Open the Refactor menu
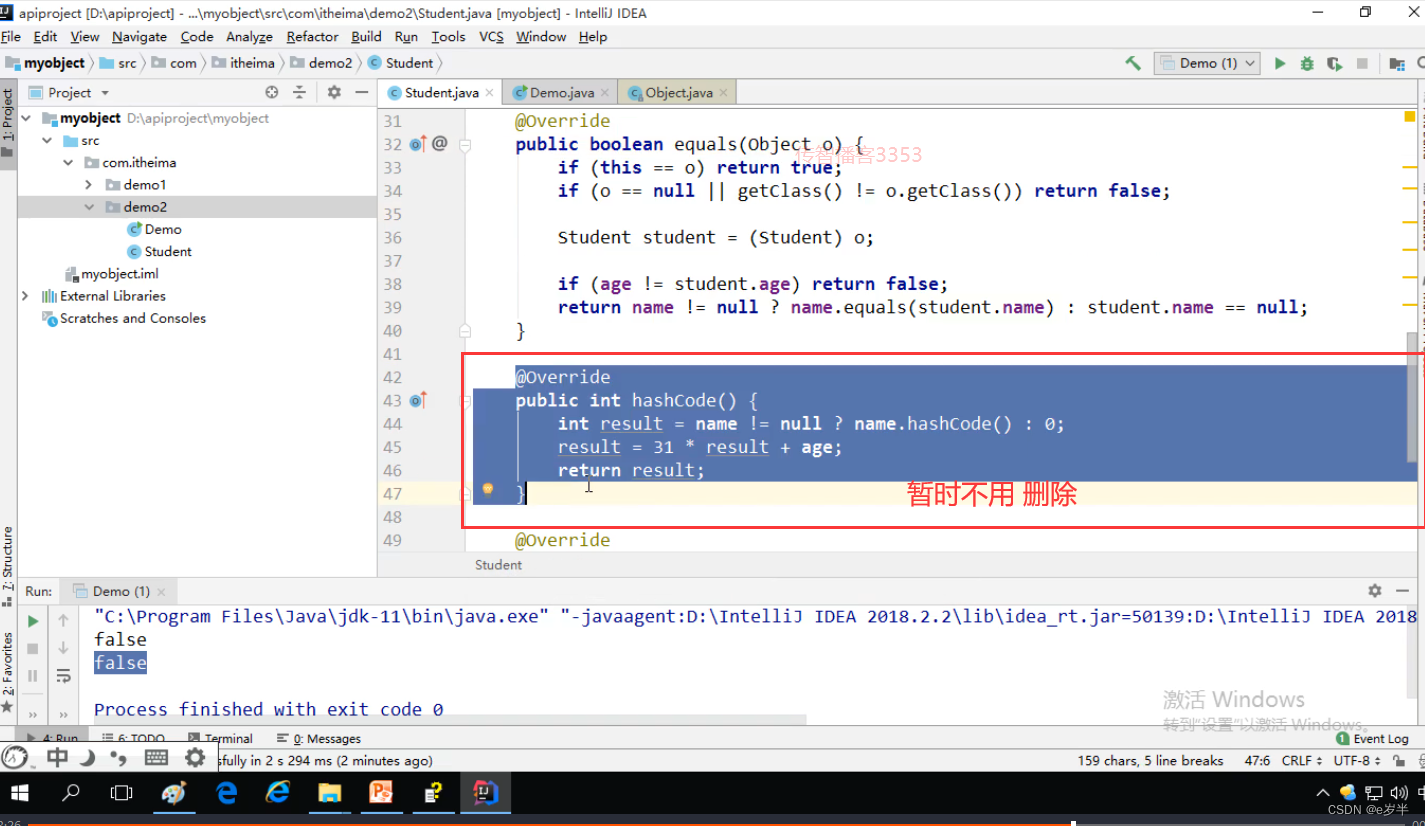This screenshot has height=826, width=1425. click(x=312, y=36)
